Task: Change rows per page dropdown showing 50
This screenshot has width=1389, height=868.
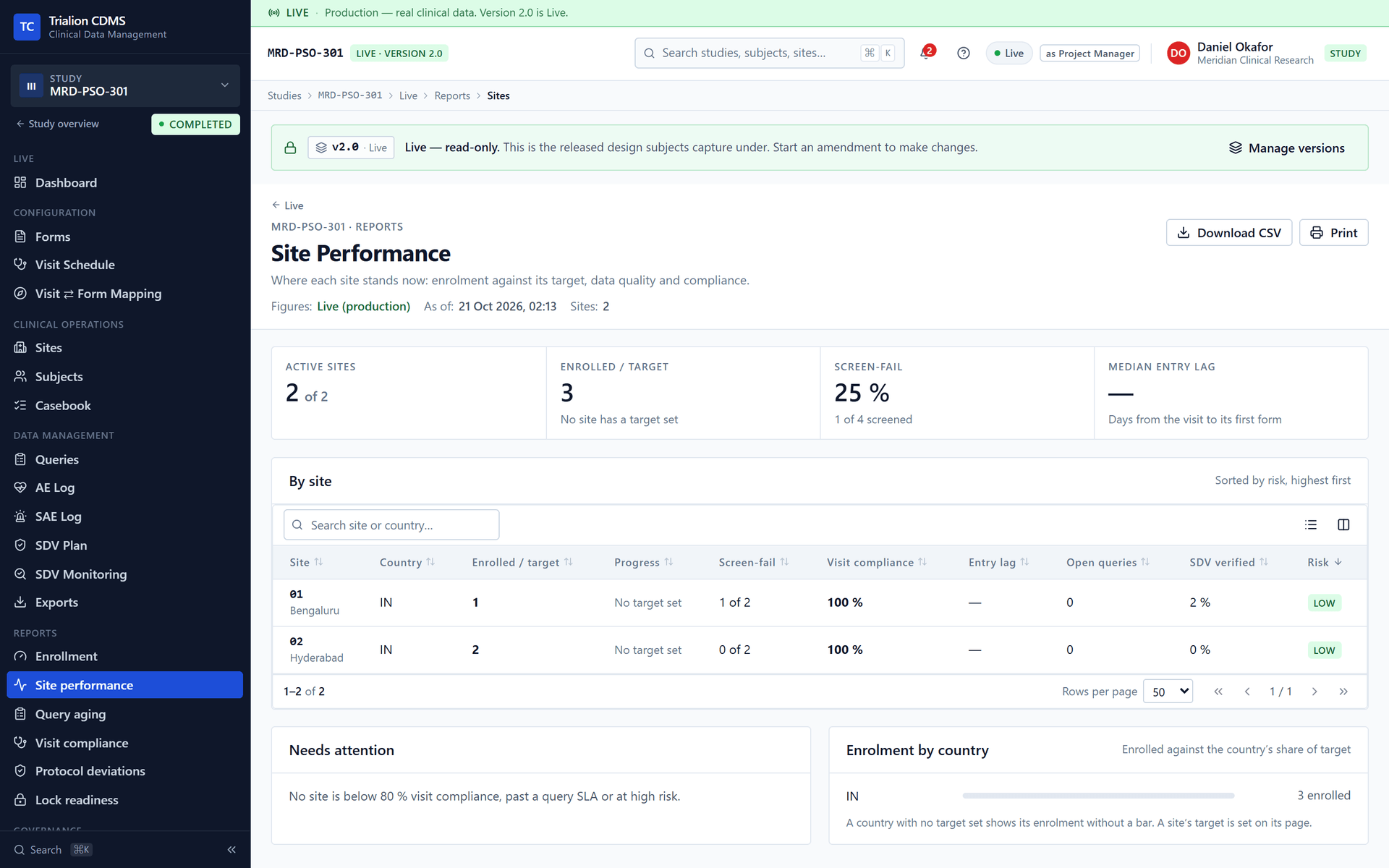Action: (1168, 692)
